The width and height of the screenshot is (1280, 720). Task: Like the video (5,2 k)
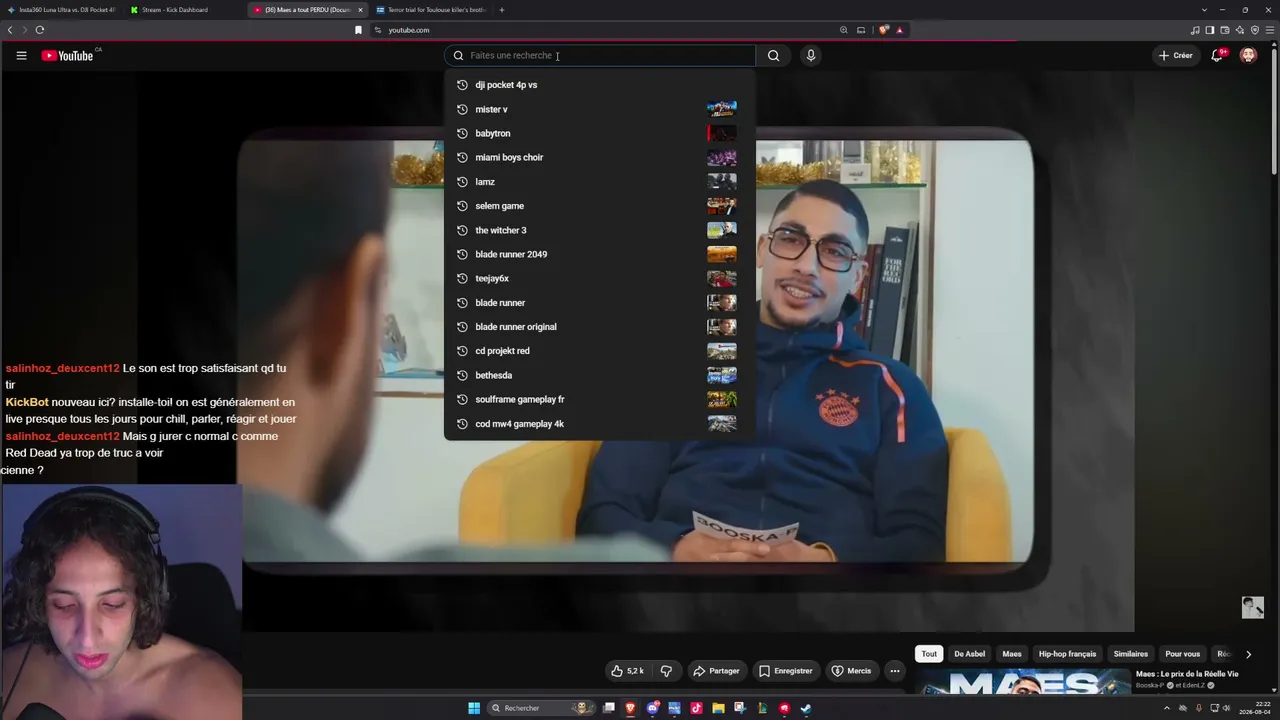627,671
